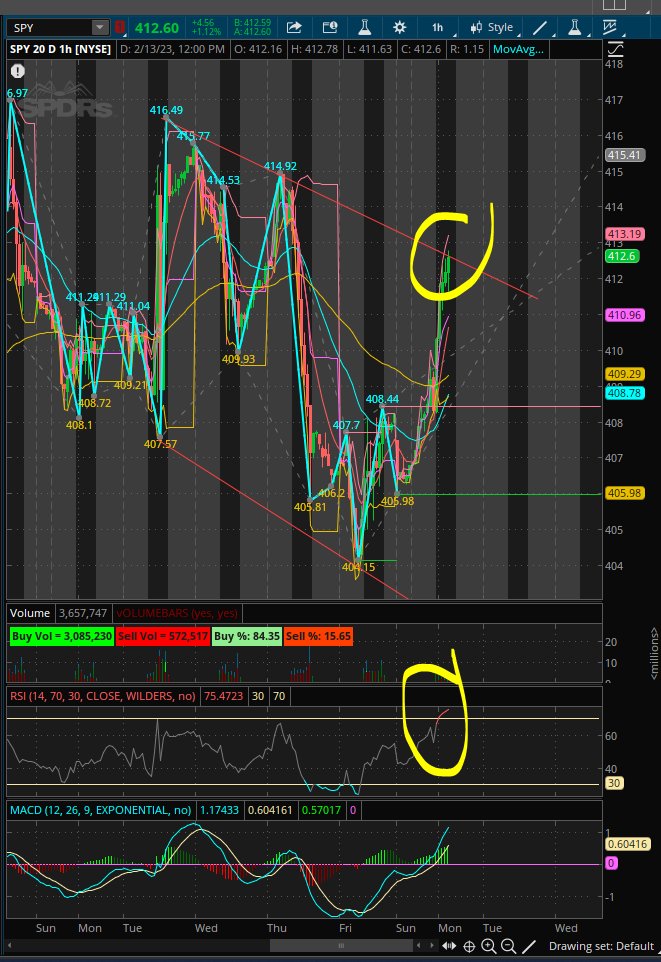
Task: Click the 412.60 last price in header
Action: point(157,28)
